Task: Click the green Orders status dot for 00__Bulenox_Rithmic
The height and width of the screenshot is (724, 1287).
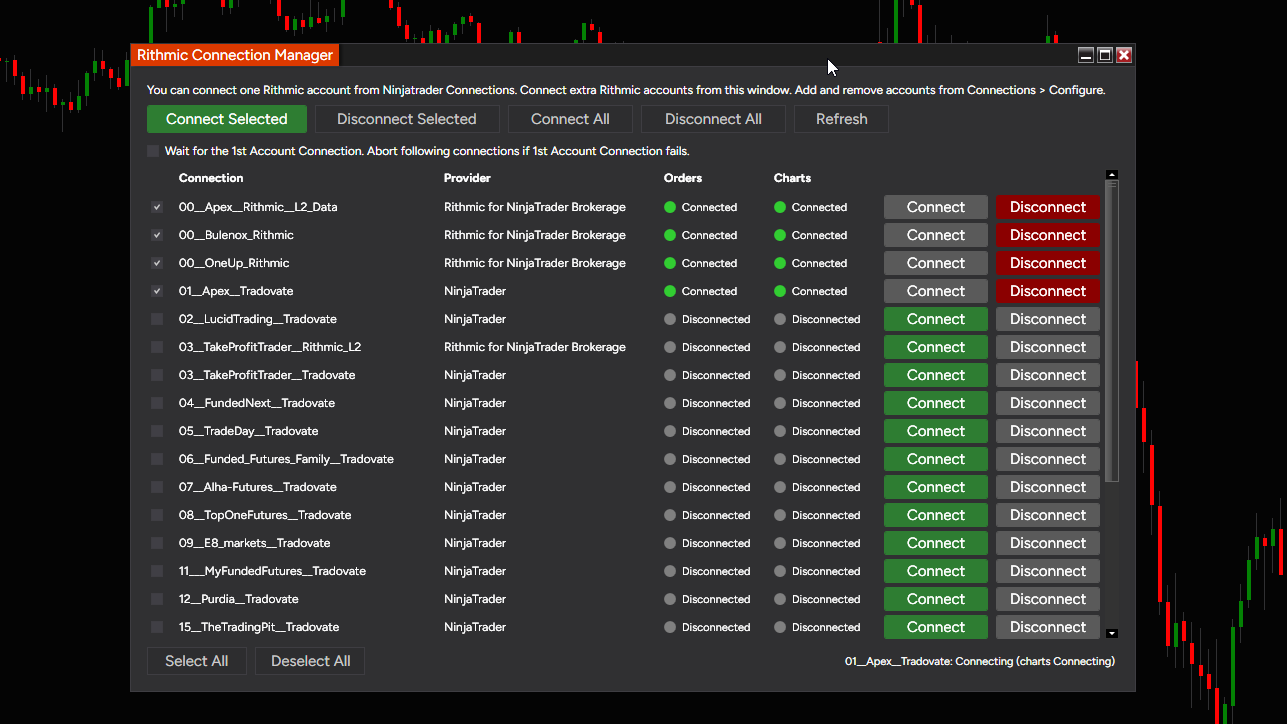Action: [670, 235]
